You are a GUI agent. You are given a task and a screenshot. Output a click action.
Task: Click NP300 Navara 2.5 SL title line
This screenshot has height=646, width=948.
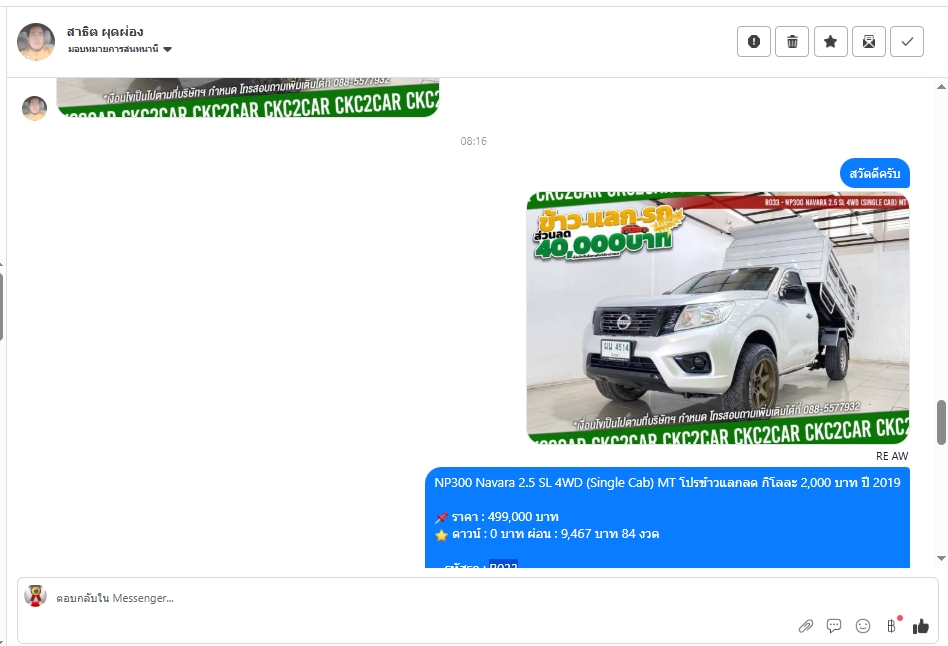click(x=667, y=483)
